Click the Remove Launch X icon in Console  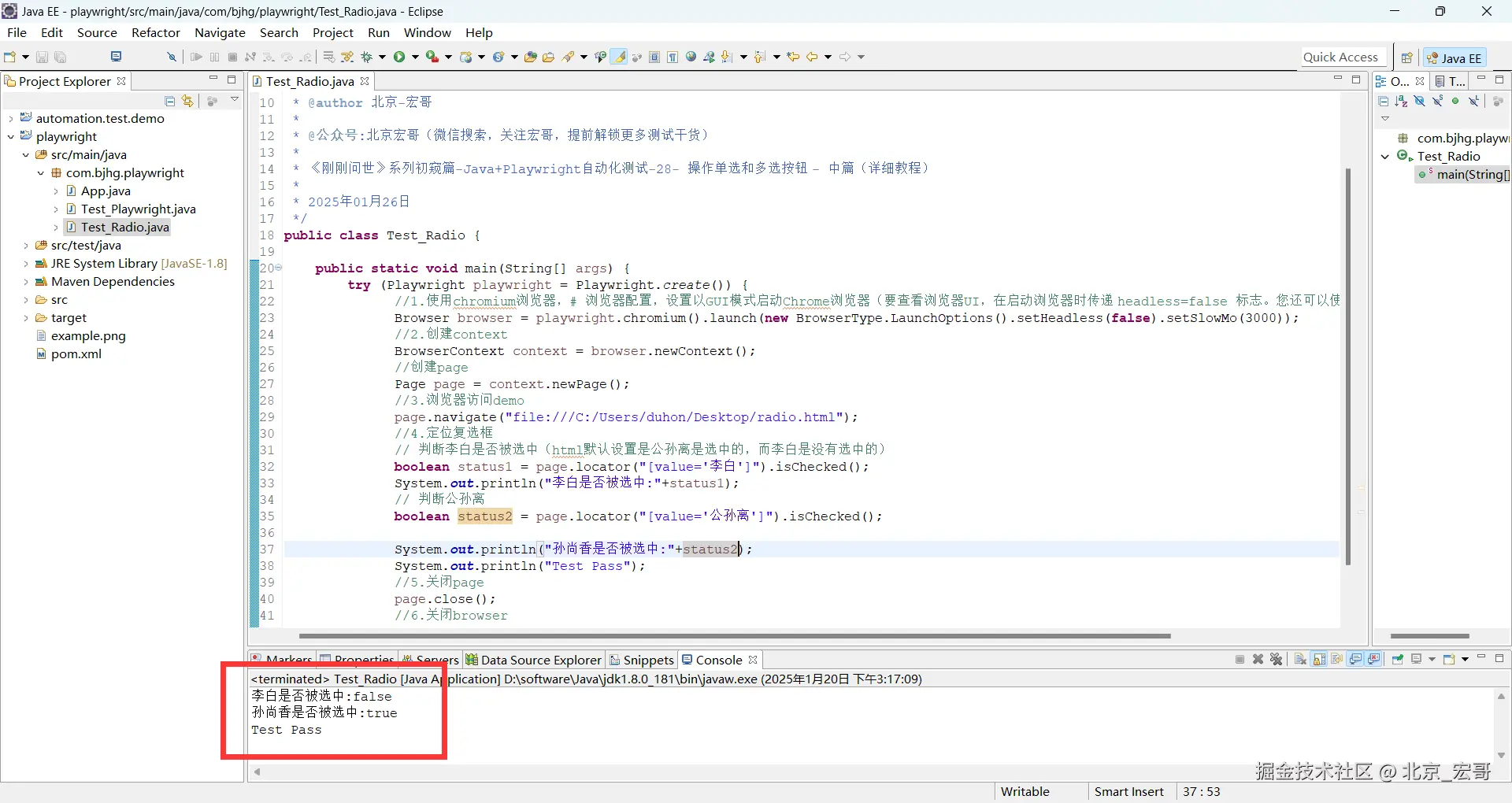(x=1258, y=660)
